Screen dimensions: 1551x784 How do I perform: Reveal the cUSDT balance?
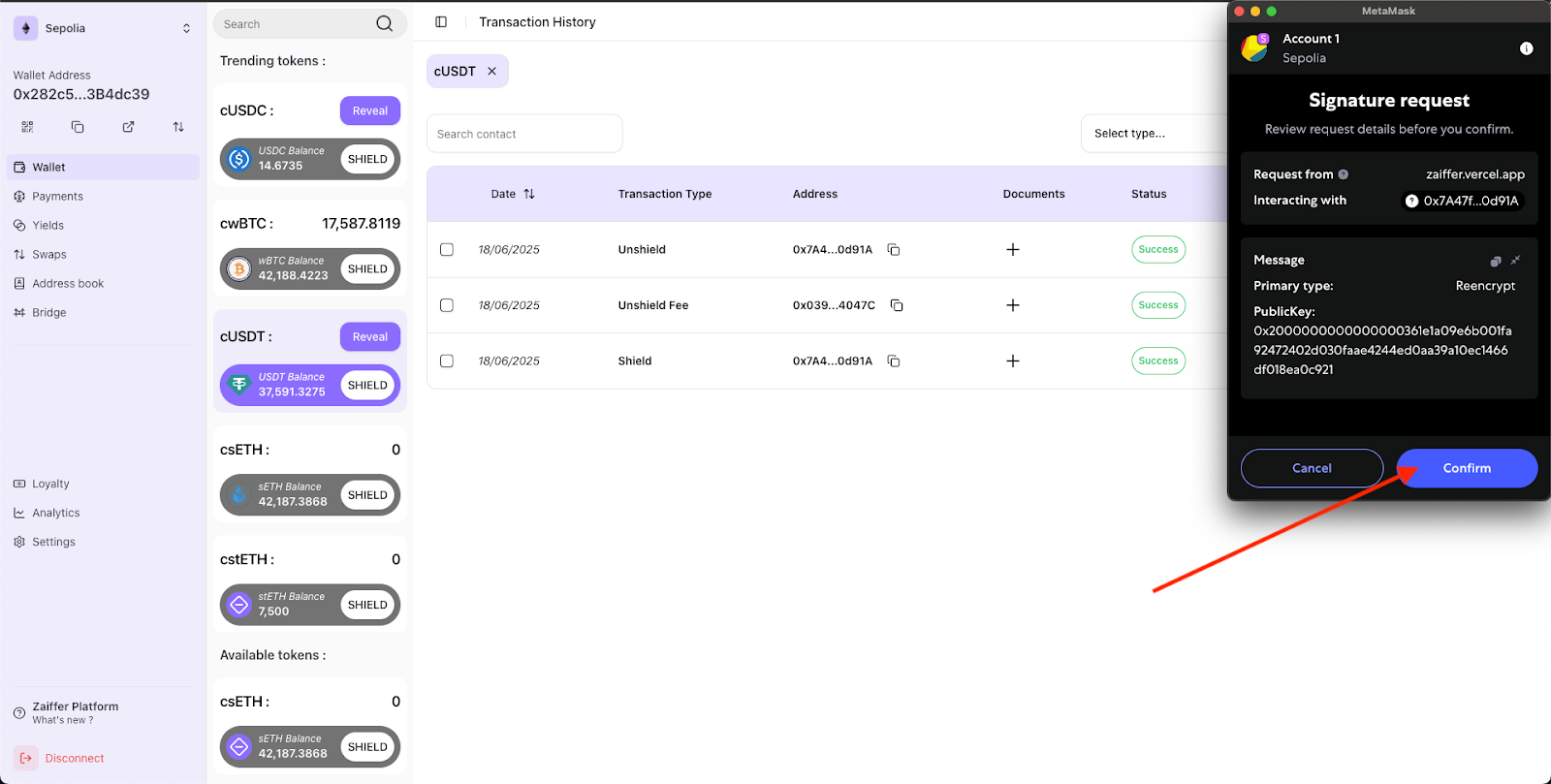tap(370, 336)
